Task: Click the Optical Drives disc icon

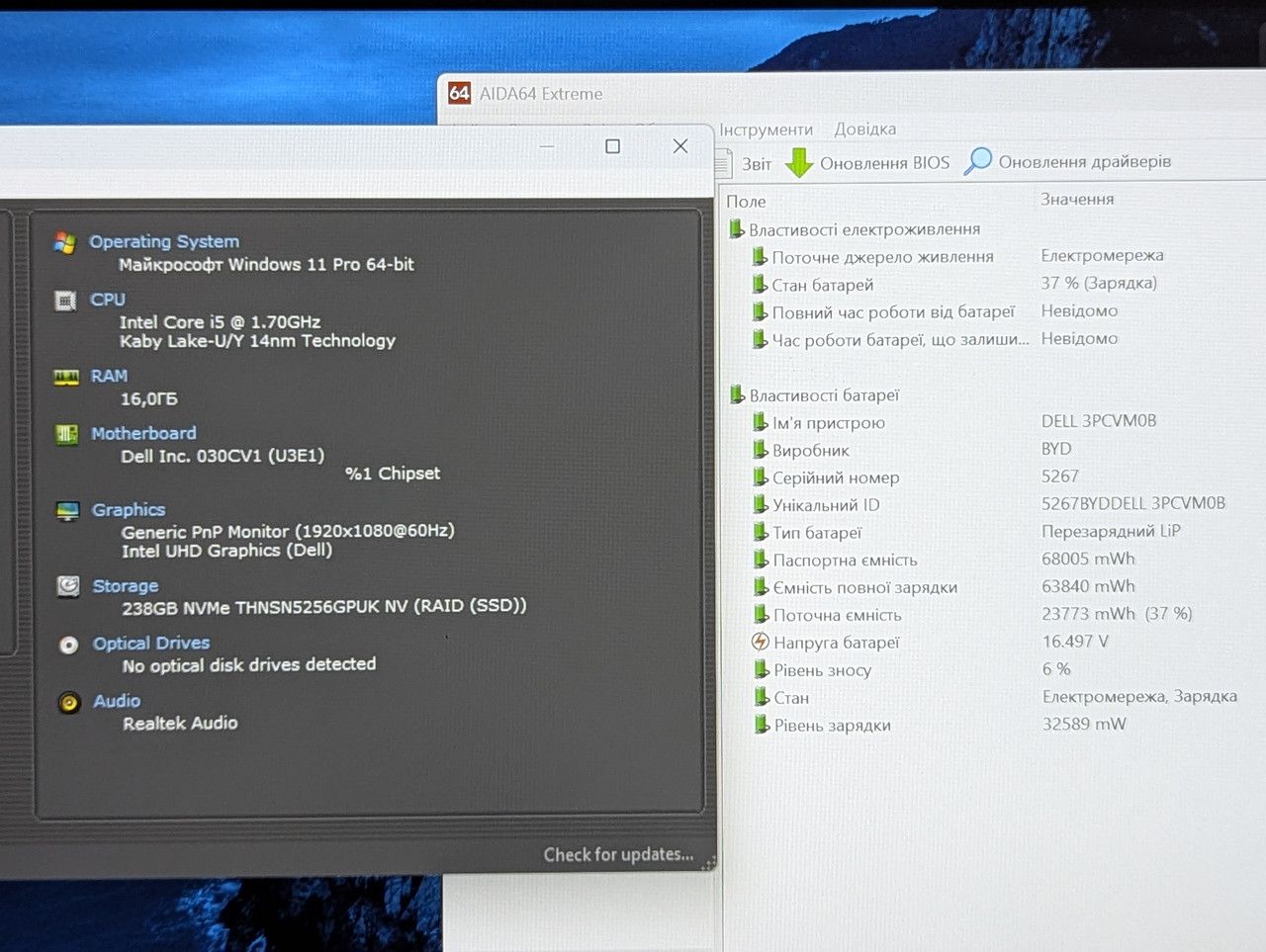Action: (69, 645)
